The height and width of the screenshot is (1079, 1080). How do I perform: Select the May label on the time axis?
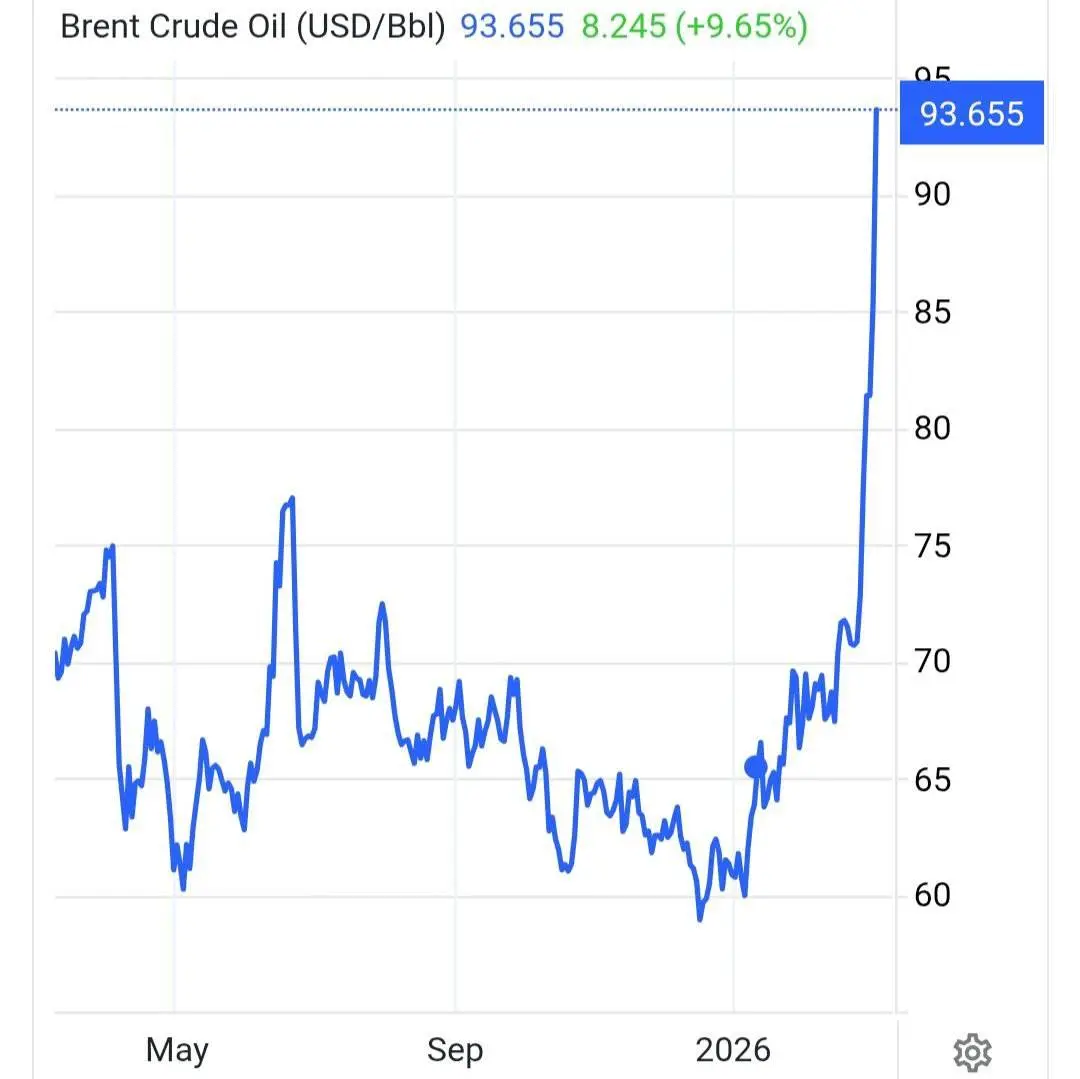click(177, 1049)
